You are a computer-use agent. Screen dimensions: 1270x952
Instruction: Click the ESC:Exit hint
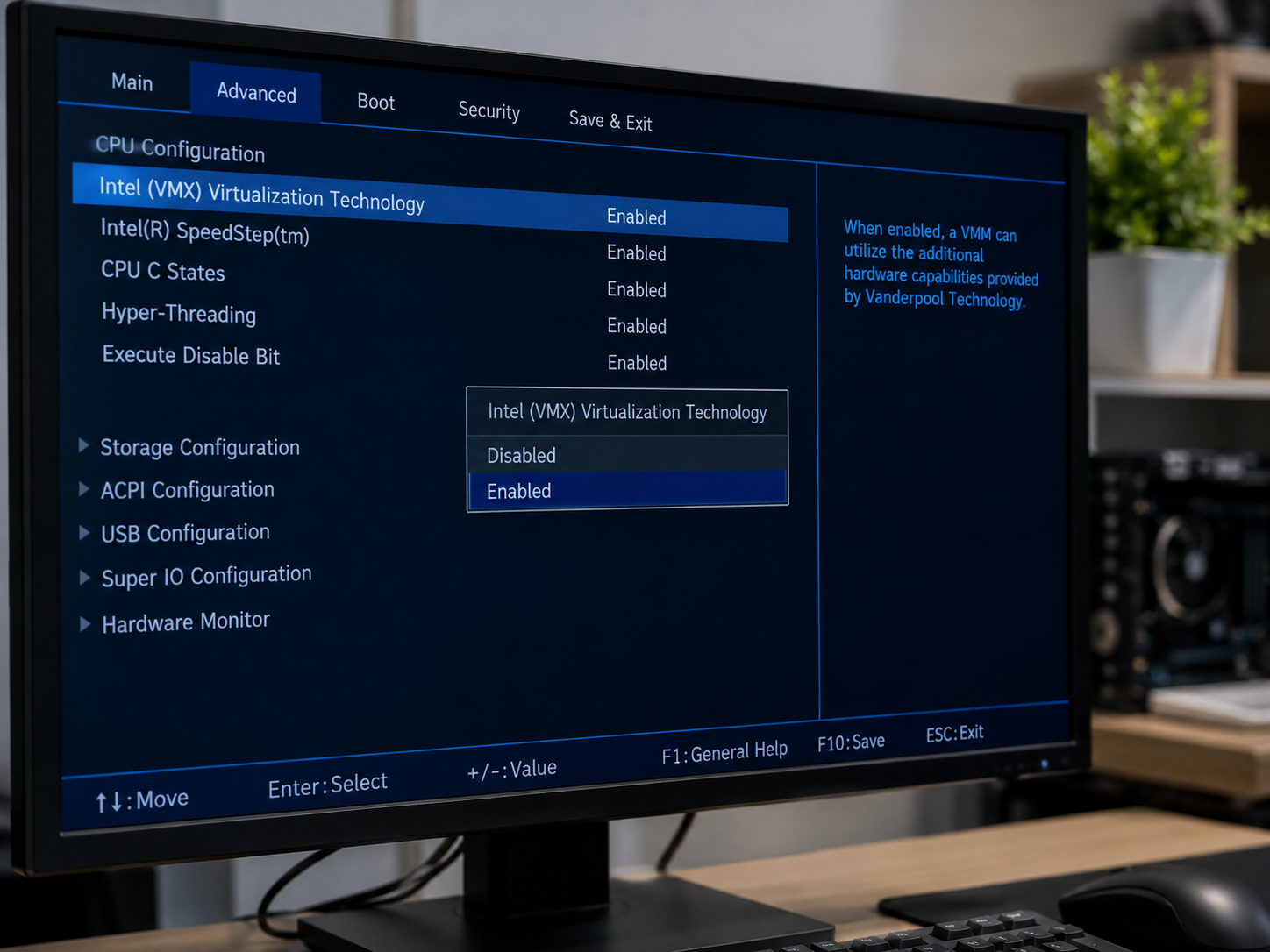pyautogui.click(x=954, y=733)
